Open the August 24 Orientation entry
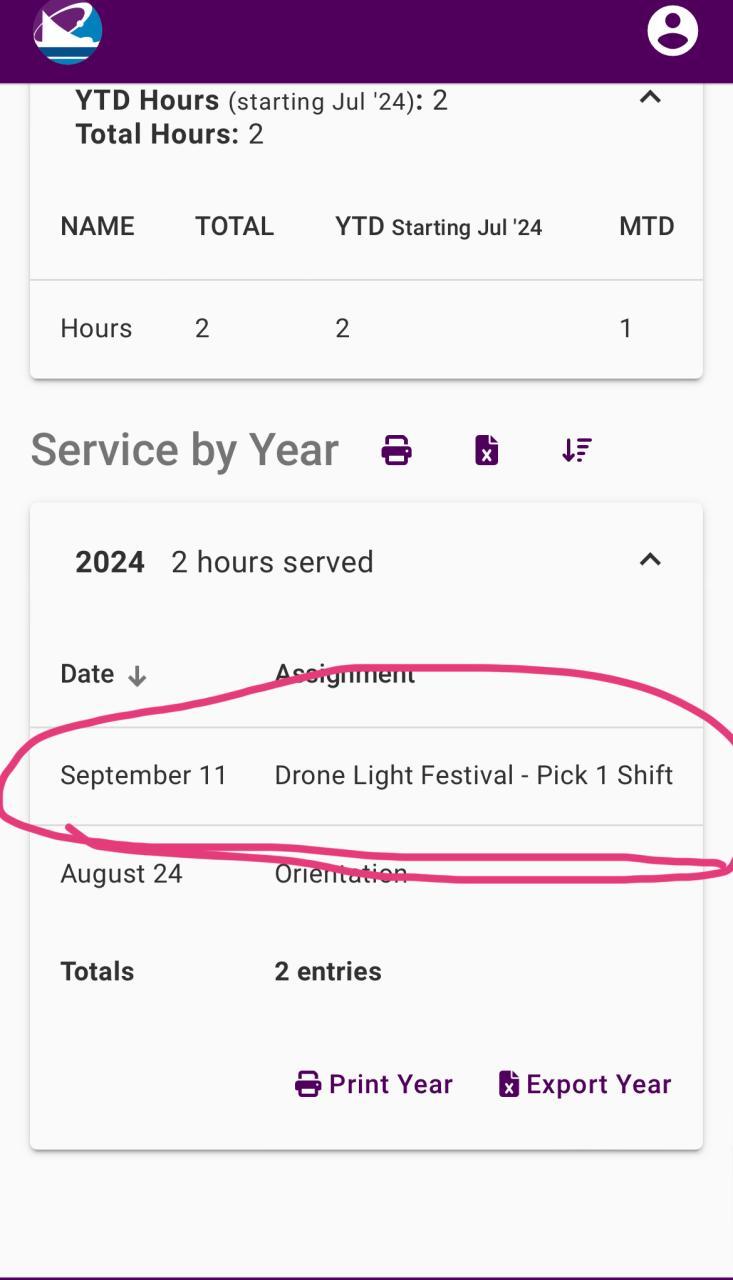This screenshot has width=733, height=1280. coord(122,873)
